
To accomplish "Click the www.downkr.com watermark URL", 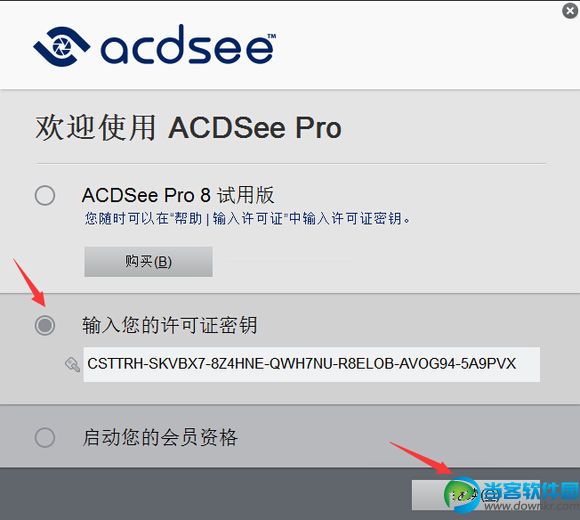I will [x=532, y=506].
